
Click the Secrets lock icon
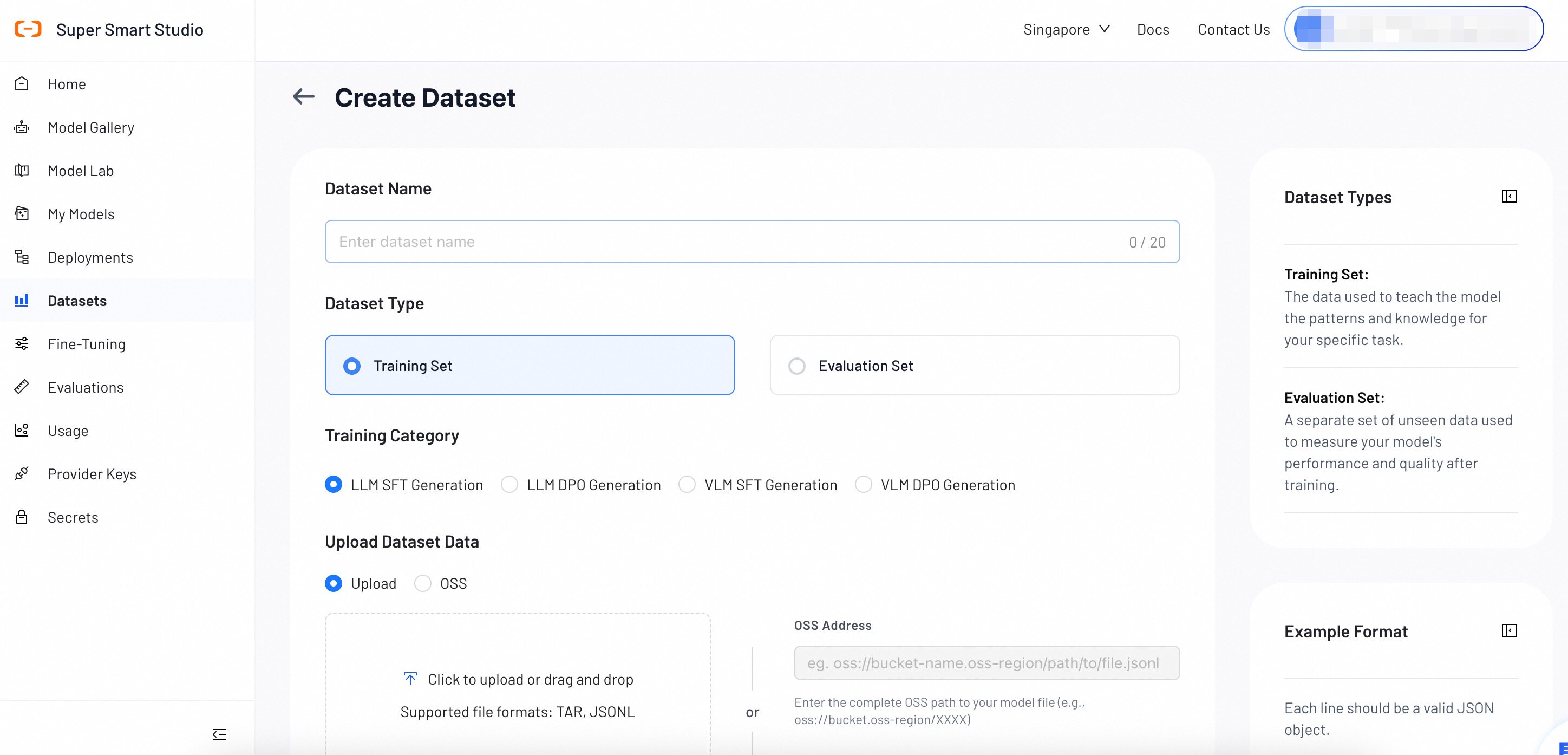[x=22, y=517]
